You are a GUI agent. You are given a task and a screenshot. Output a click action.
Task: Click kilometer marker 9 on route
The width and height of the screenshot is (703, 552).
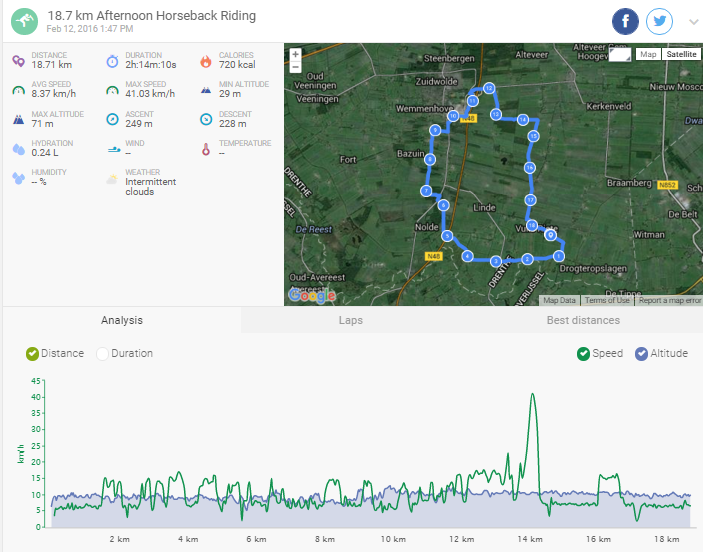(x=435, y=130)
